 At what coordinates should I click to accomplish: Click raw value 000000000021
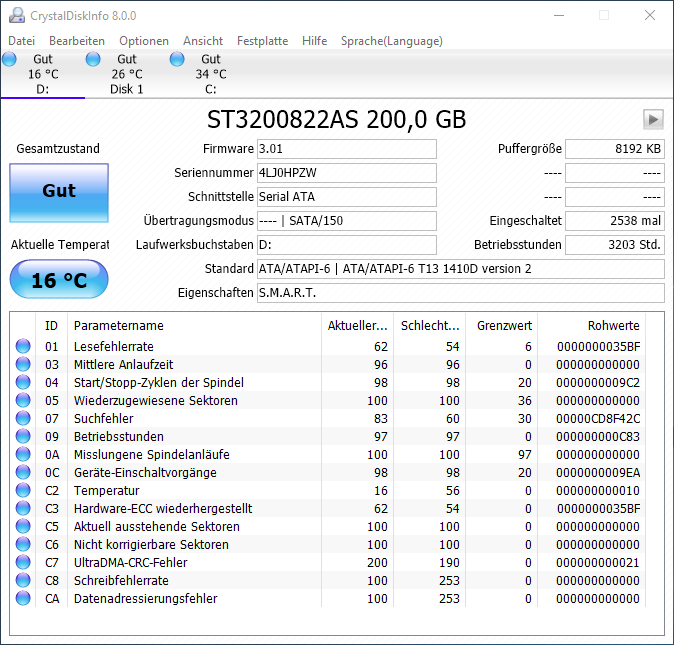(598, 562)
